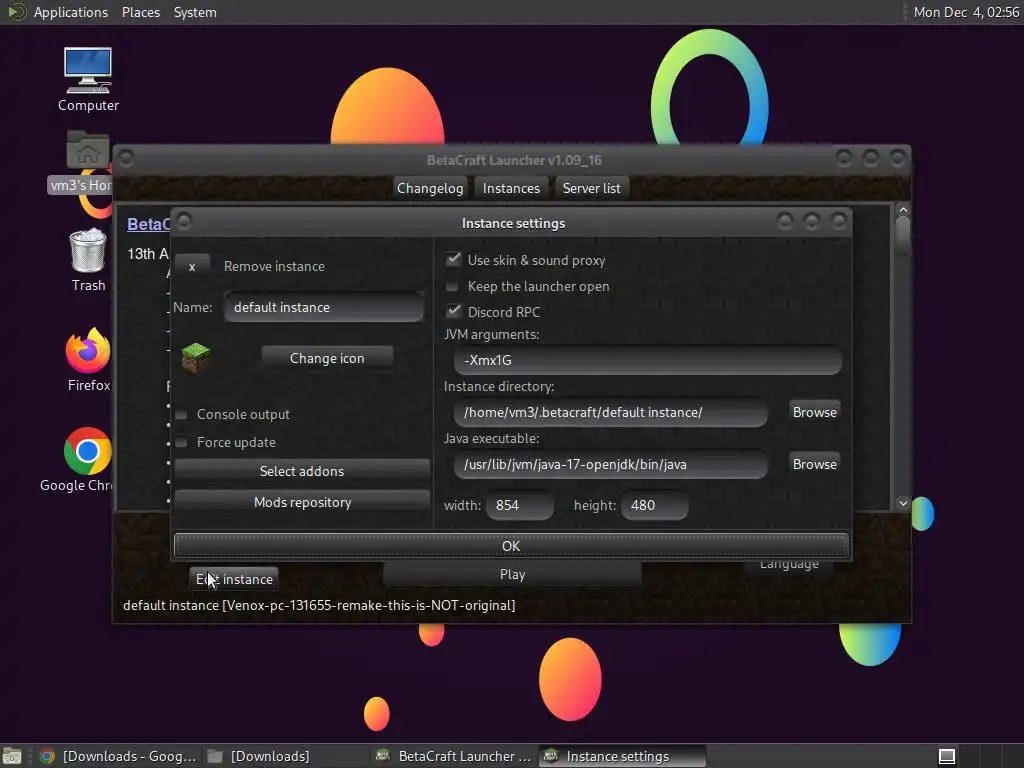Open the Trash desktop icon
This screenshot has width=1024, height=768.
coord(88,259)
